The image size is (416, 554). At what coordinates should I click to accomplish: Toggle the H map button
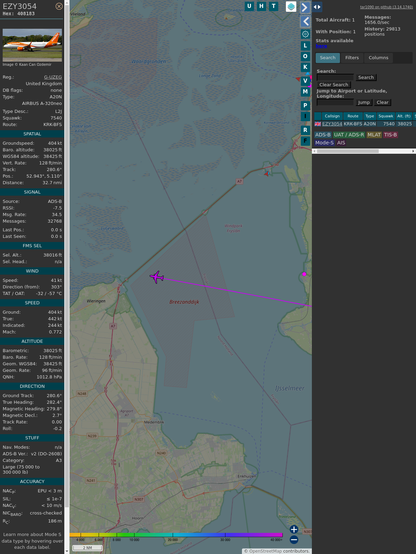pyautogui.click(x=261, y=6)
